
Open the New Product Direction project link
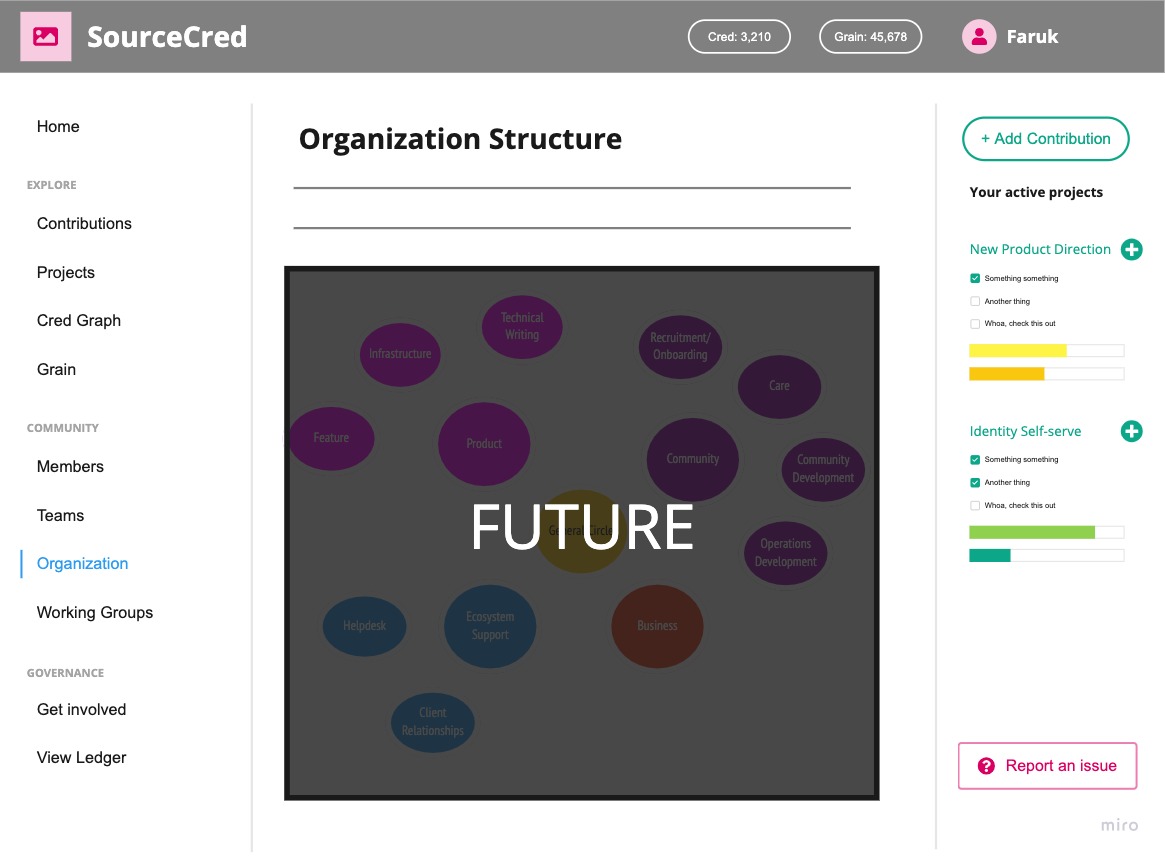coord(1039,250)
